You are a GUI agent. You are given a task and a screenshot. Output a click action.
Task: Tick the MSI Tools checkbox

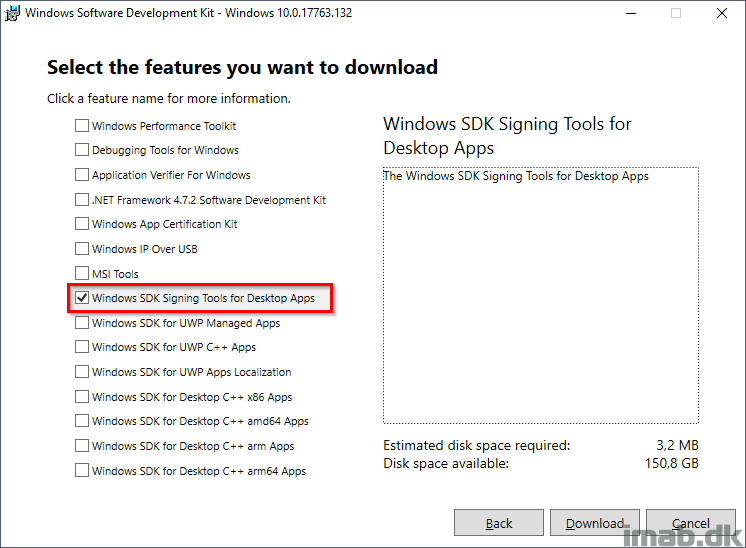[82, 273]
